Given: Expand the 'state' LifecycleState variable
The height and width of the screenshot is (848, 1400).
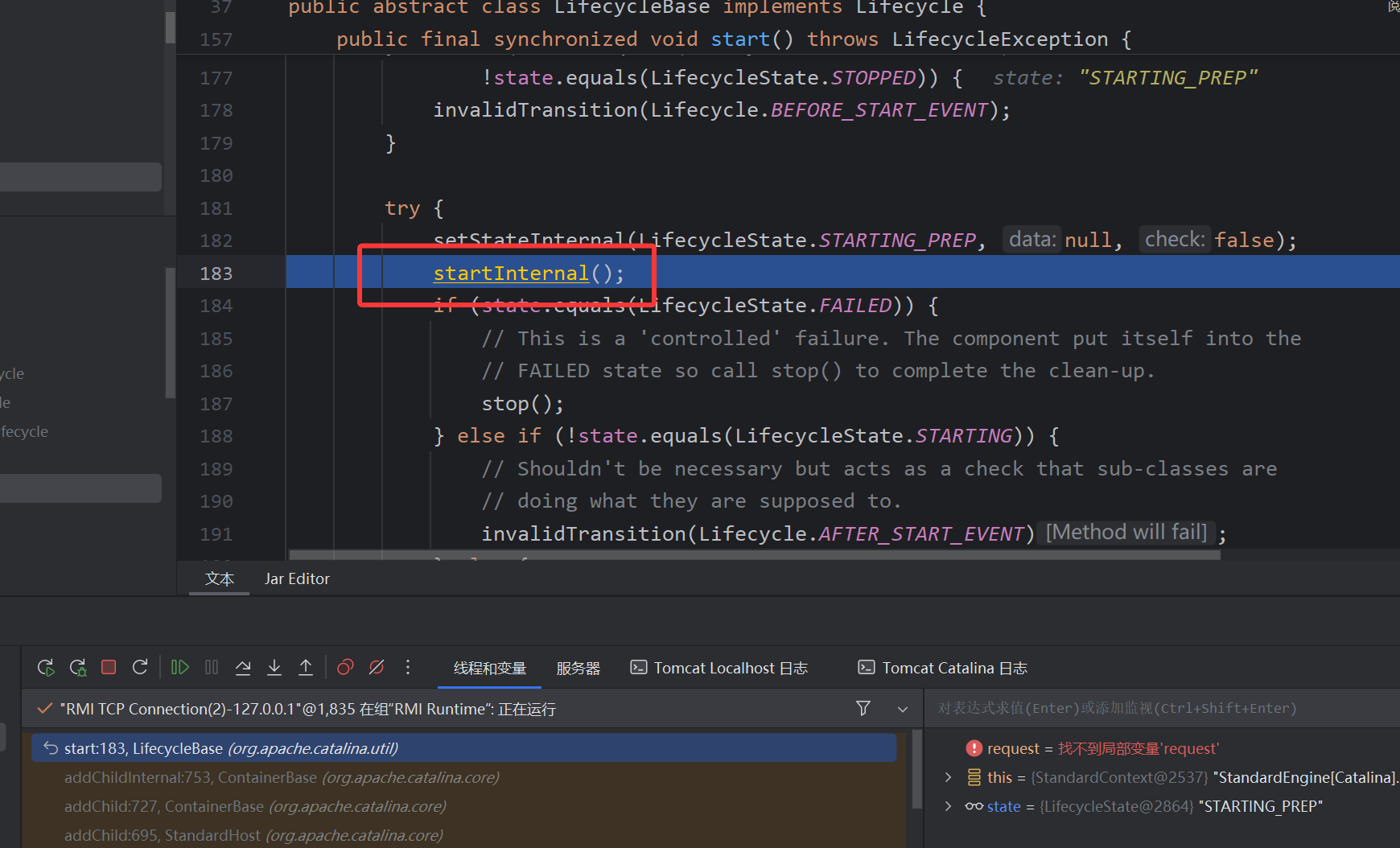Looking at the screenshot, I should [948, 806].
